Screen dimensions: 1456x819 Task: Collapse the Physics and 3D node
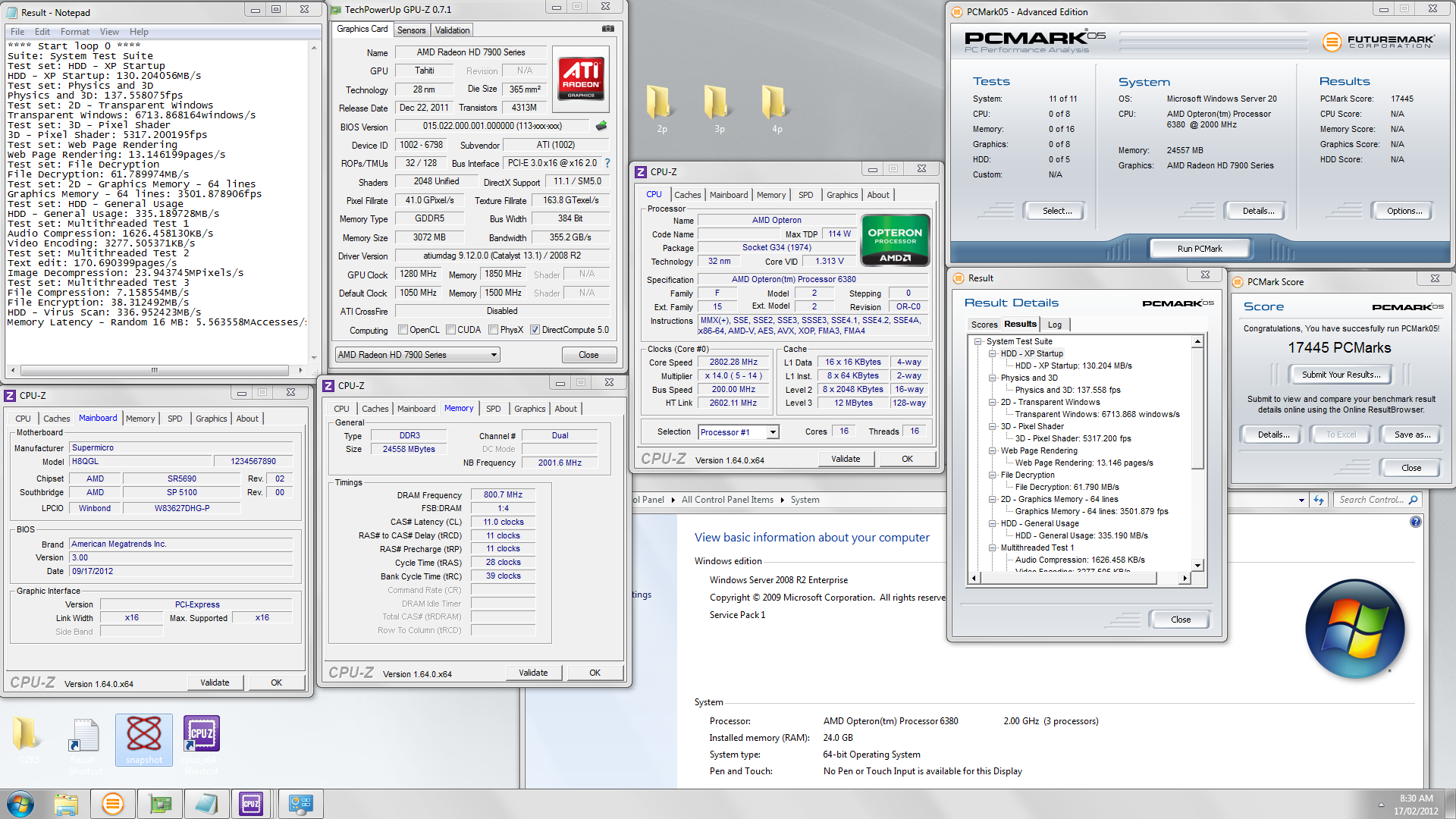point(992,378)
